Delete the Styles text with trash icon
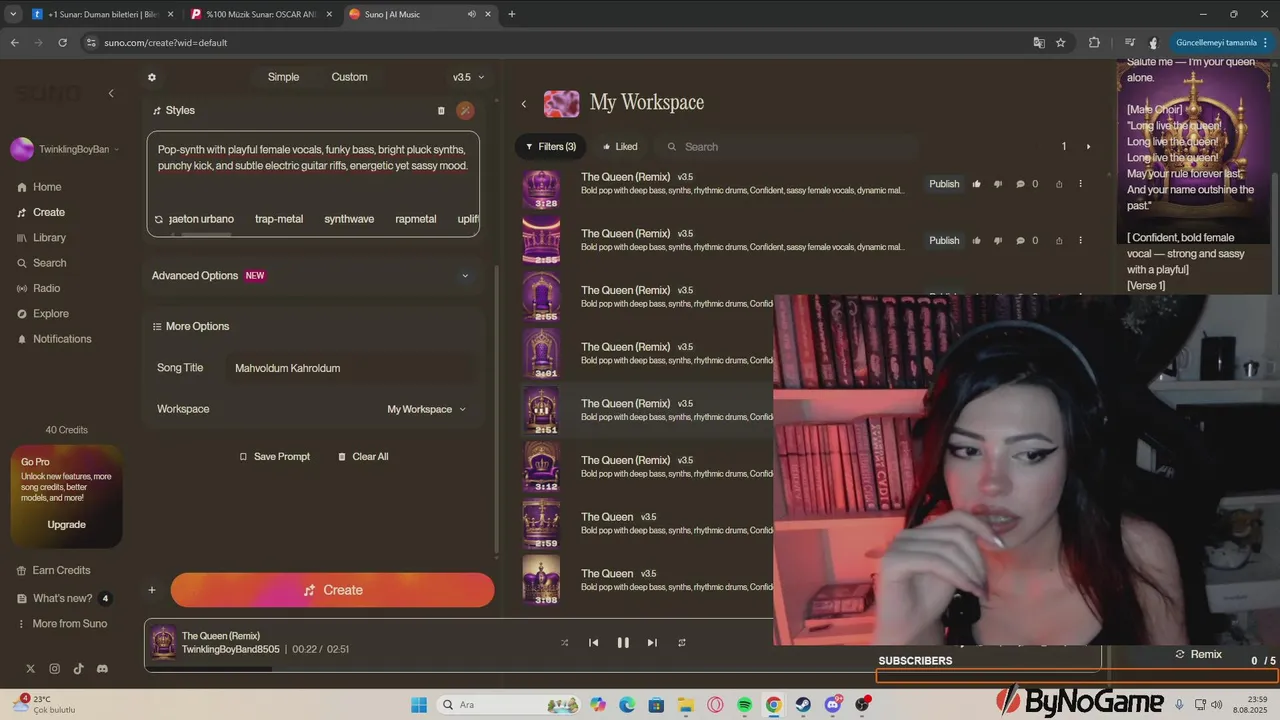Viewport: 1280px width, 720px height. tap(441, 110)
